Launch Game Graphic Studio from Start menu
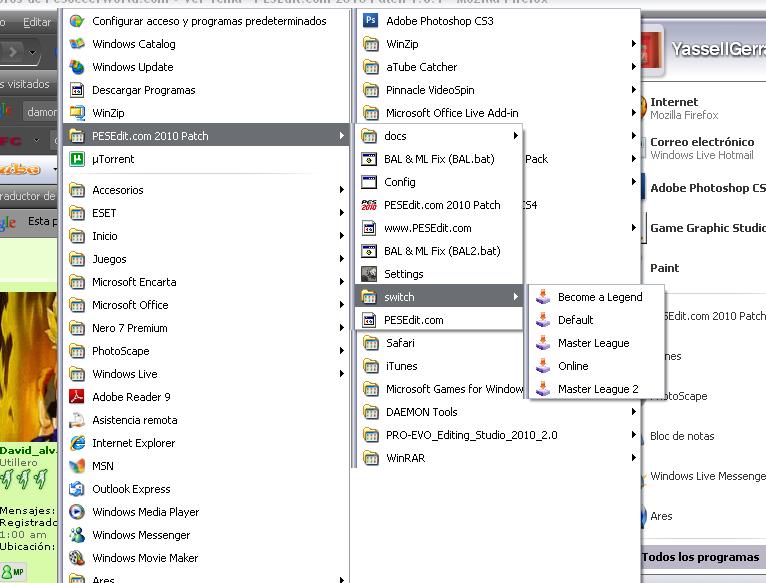 click(703, 228)
